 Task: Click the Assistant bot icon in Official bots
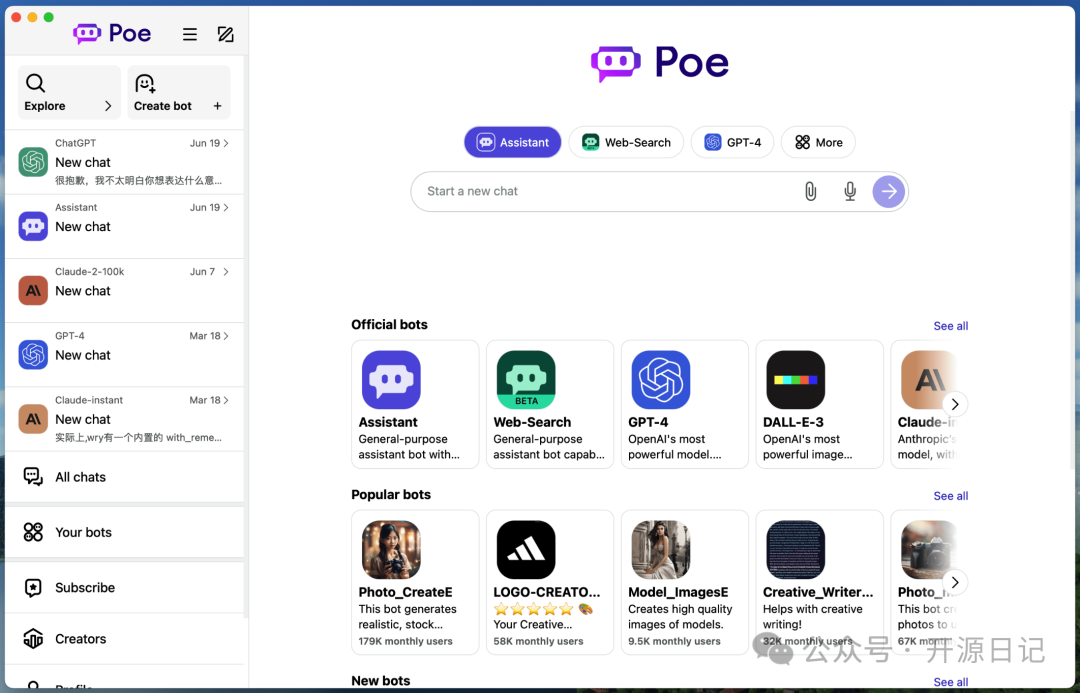coord(391,380)
